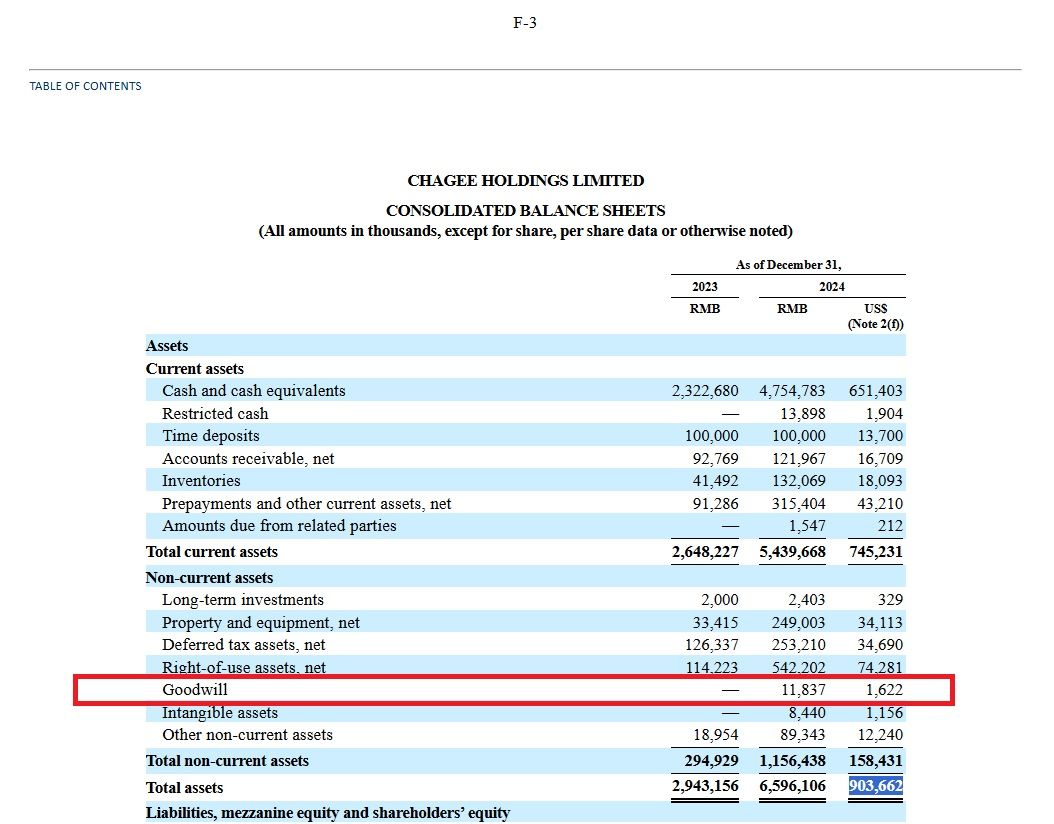Click the CONSOLIDATED BALANCE SHEETS heading
Image resolution: width=1054 pixels, height=824 pixels.
coord(525,211)
